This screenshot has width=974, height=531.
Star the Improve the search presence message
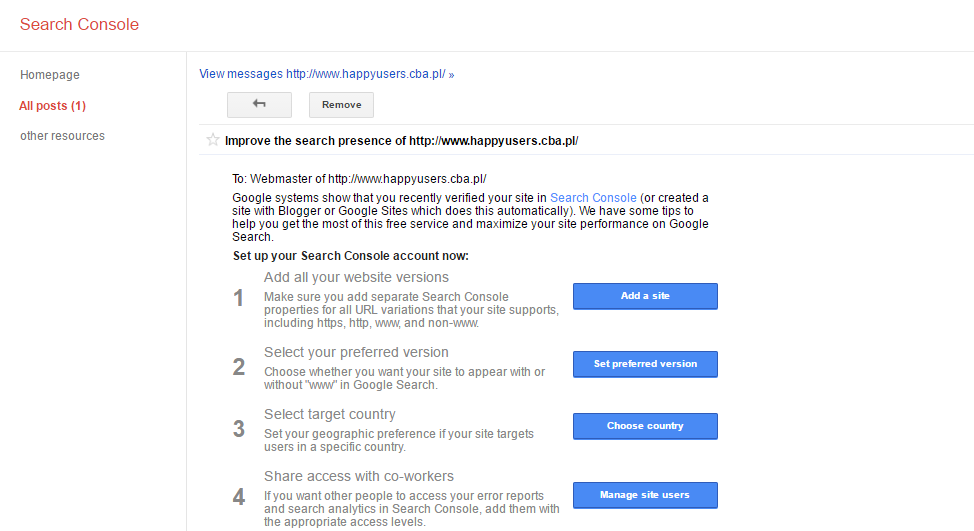(x=213, y=140)
